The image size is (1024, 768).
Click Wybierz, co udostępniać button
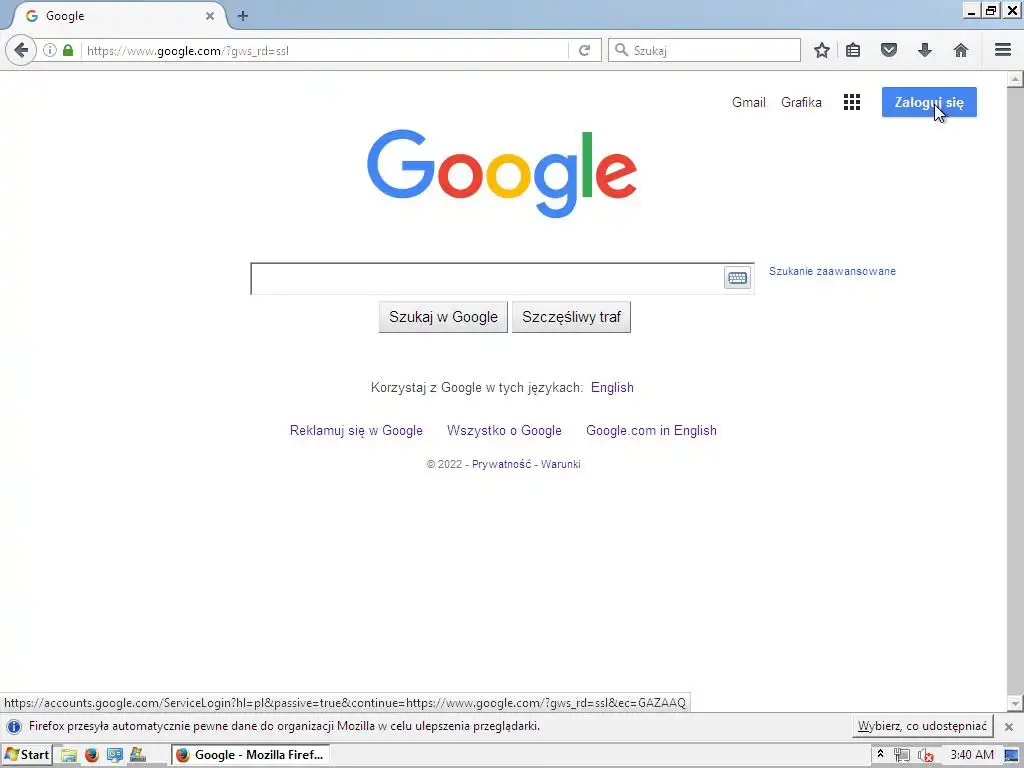(x=922, y=726)
